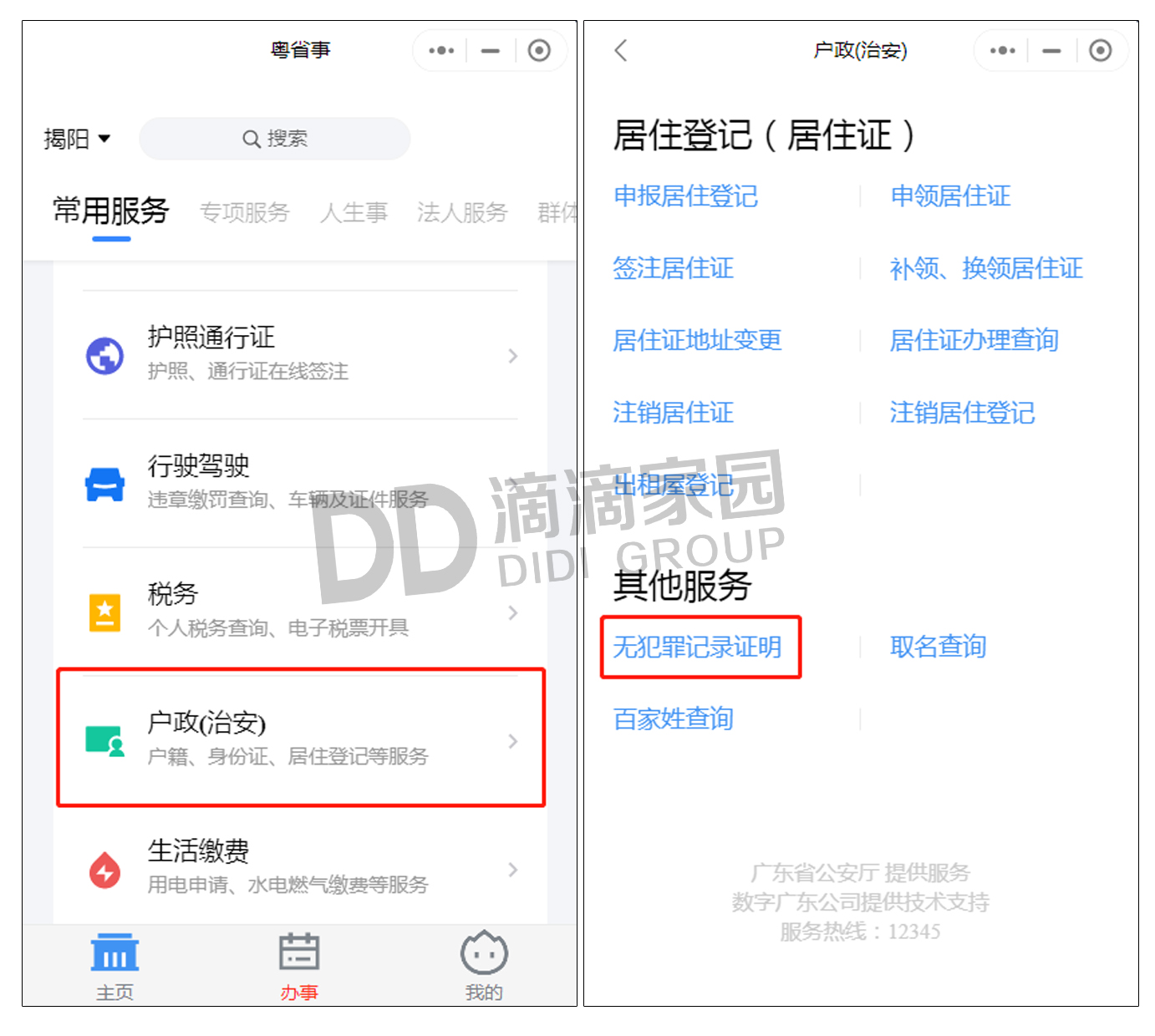Open 无犯罪记录证明 link
Screen dimensions: 1155x1036
[x=697, y=647]
